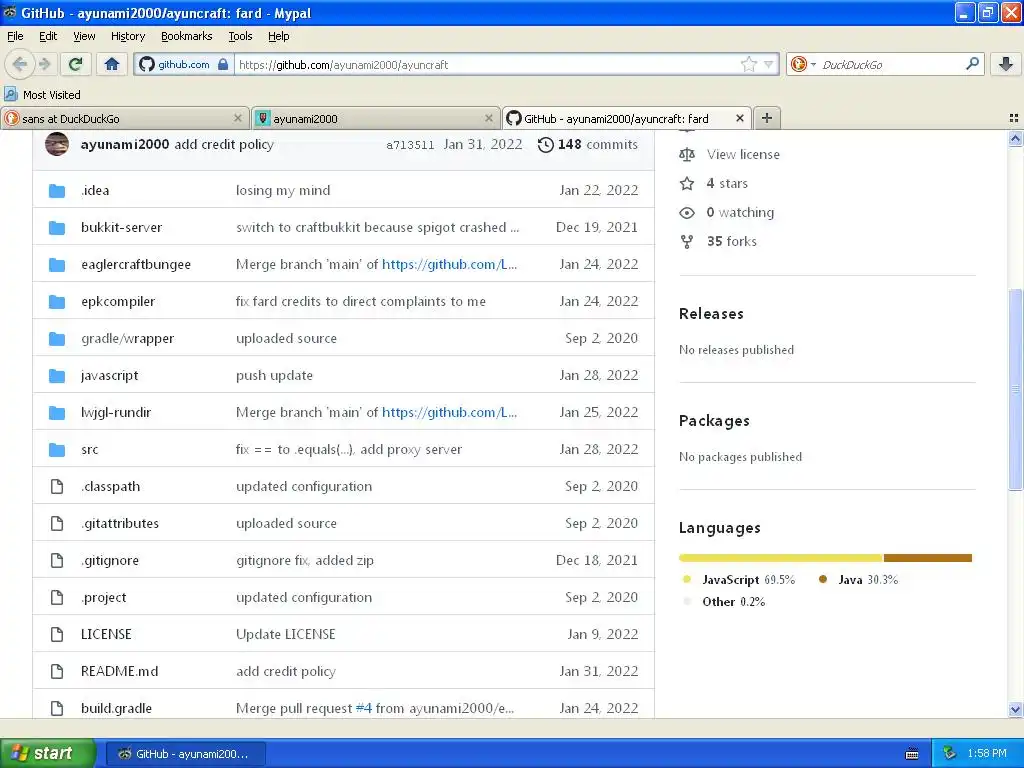The width and height of the screenshot is (1024, 768).
Task: Open the Windows Start menu
Action: (48, 754)
